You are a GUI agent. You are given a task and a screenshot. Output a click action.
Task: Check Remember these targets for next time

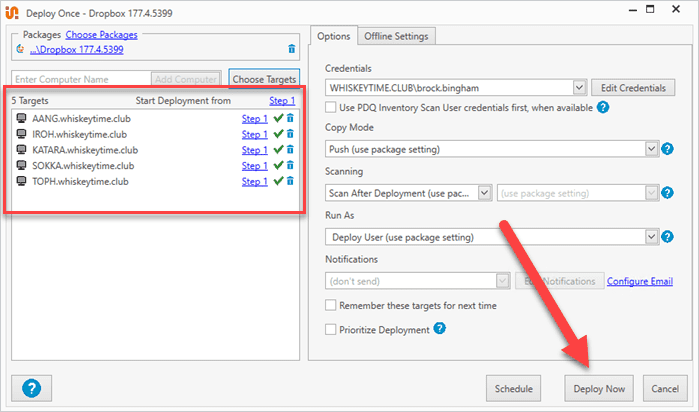[330, 305]
